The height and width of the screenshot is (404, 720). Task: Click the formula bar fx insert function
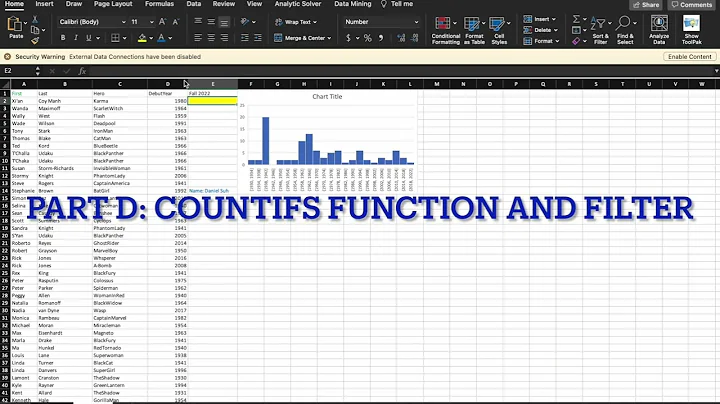click(x=82, y=71)
